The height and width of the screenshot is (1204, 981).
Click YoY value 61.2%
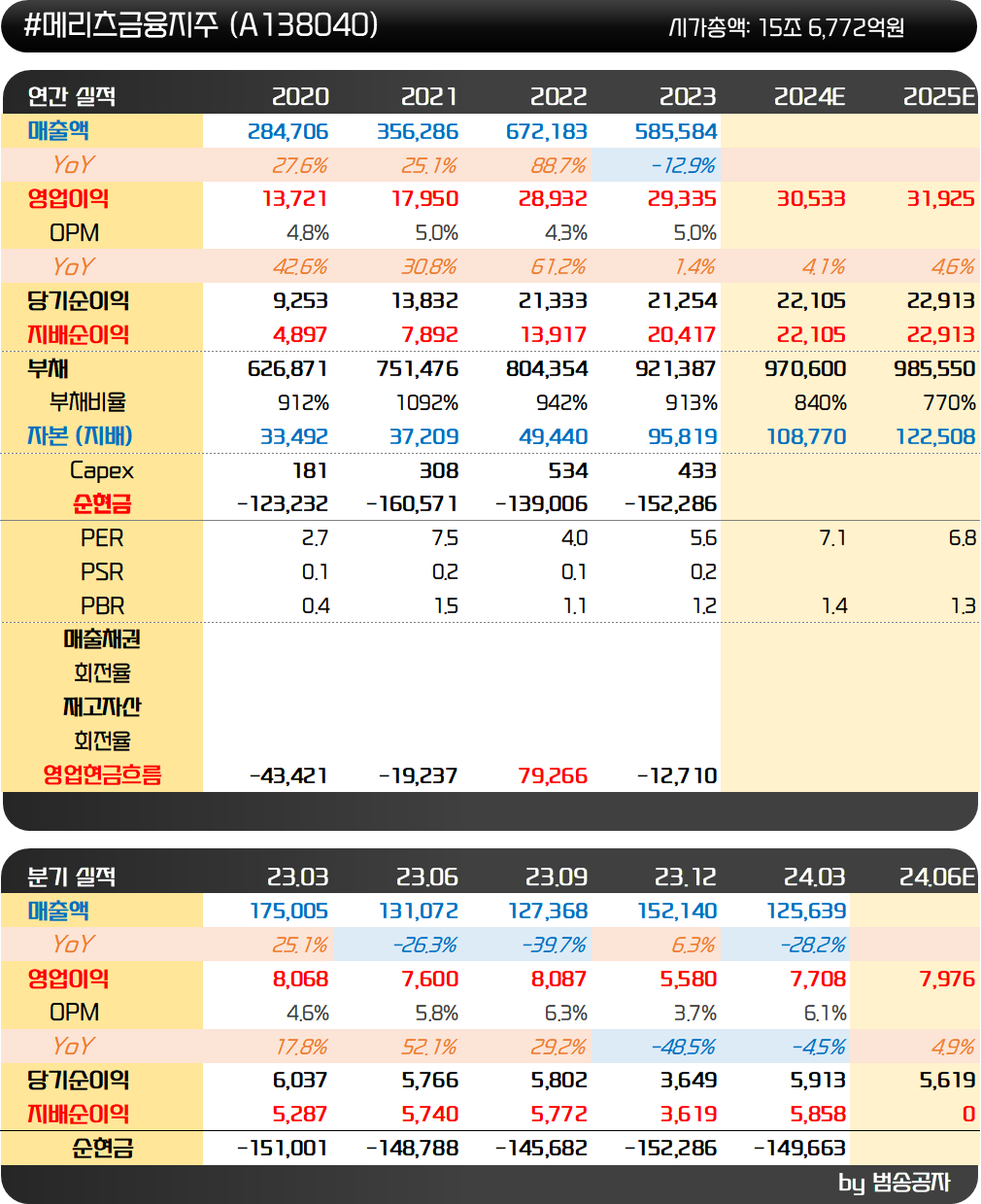(x=558, y=267)
